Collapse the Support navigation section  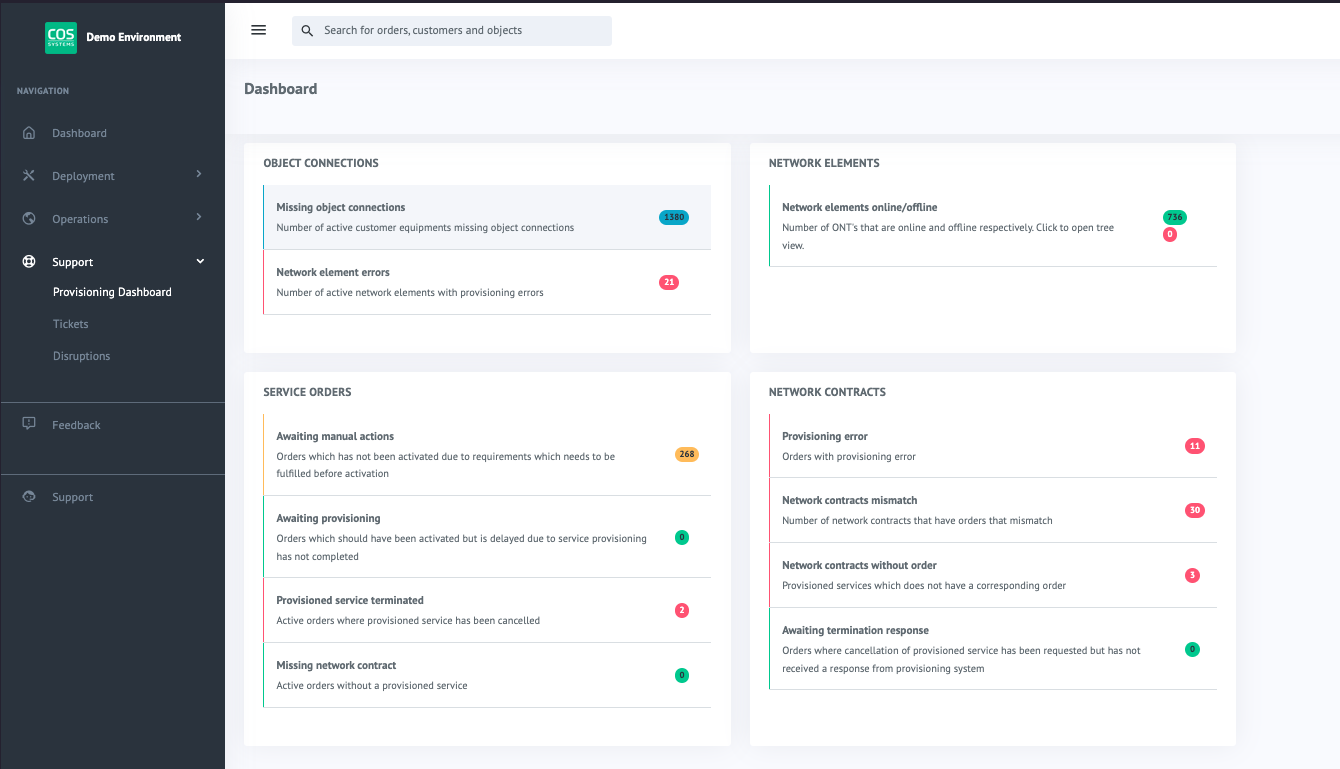[x=72, y=261]
